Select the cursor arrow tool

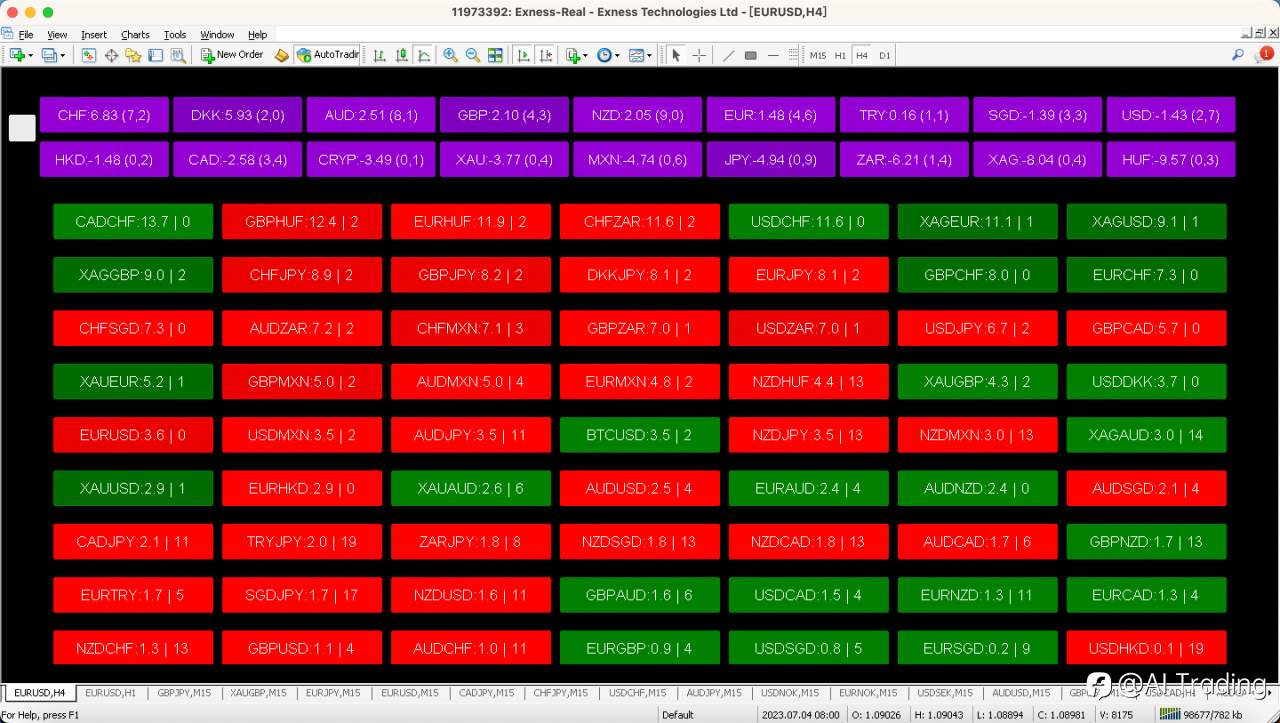pyautogui.click(x=676, y=55)
